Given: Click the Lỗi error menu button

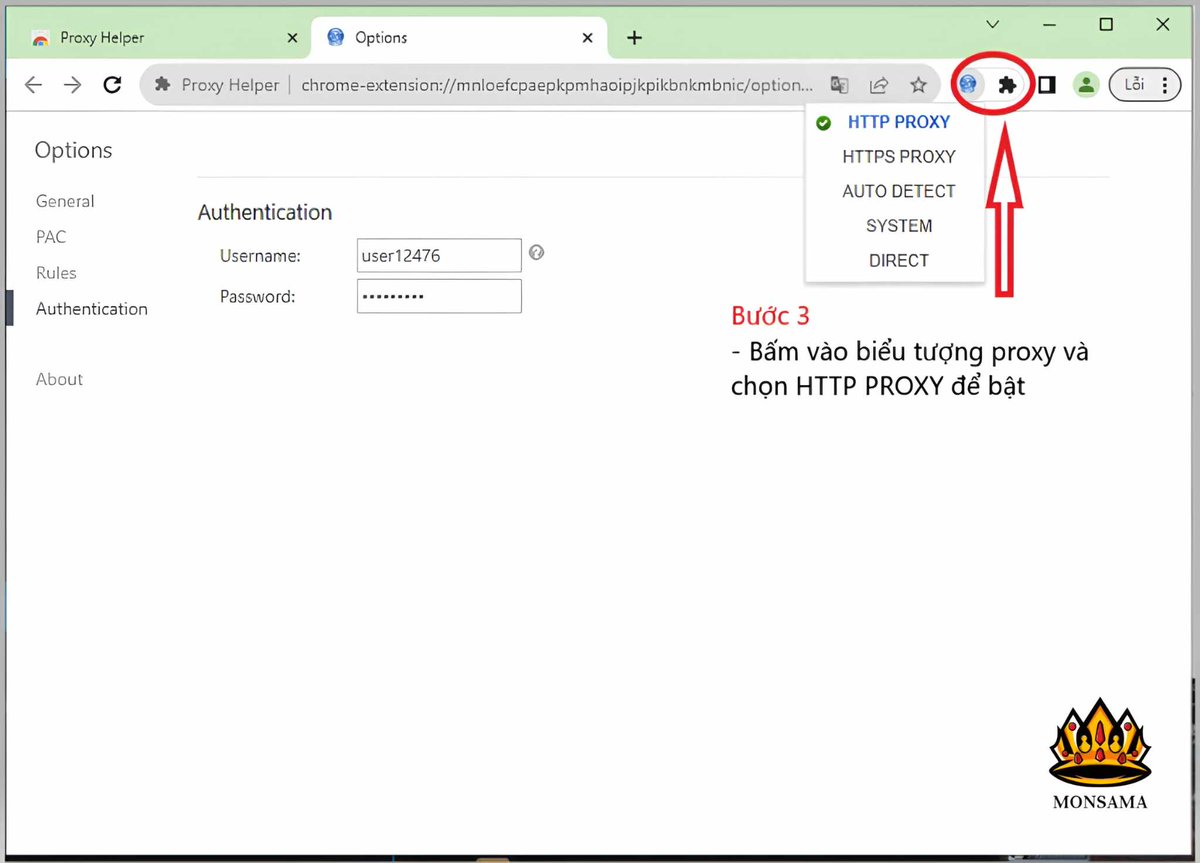Looking at the screenshot, I should point(1145,85).
